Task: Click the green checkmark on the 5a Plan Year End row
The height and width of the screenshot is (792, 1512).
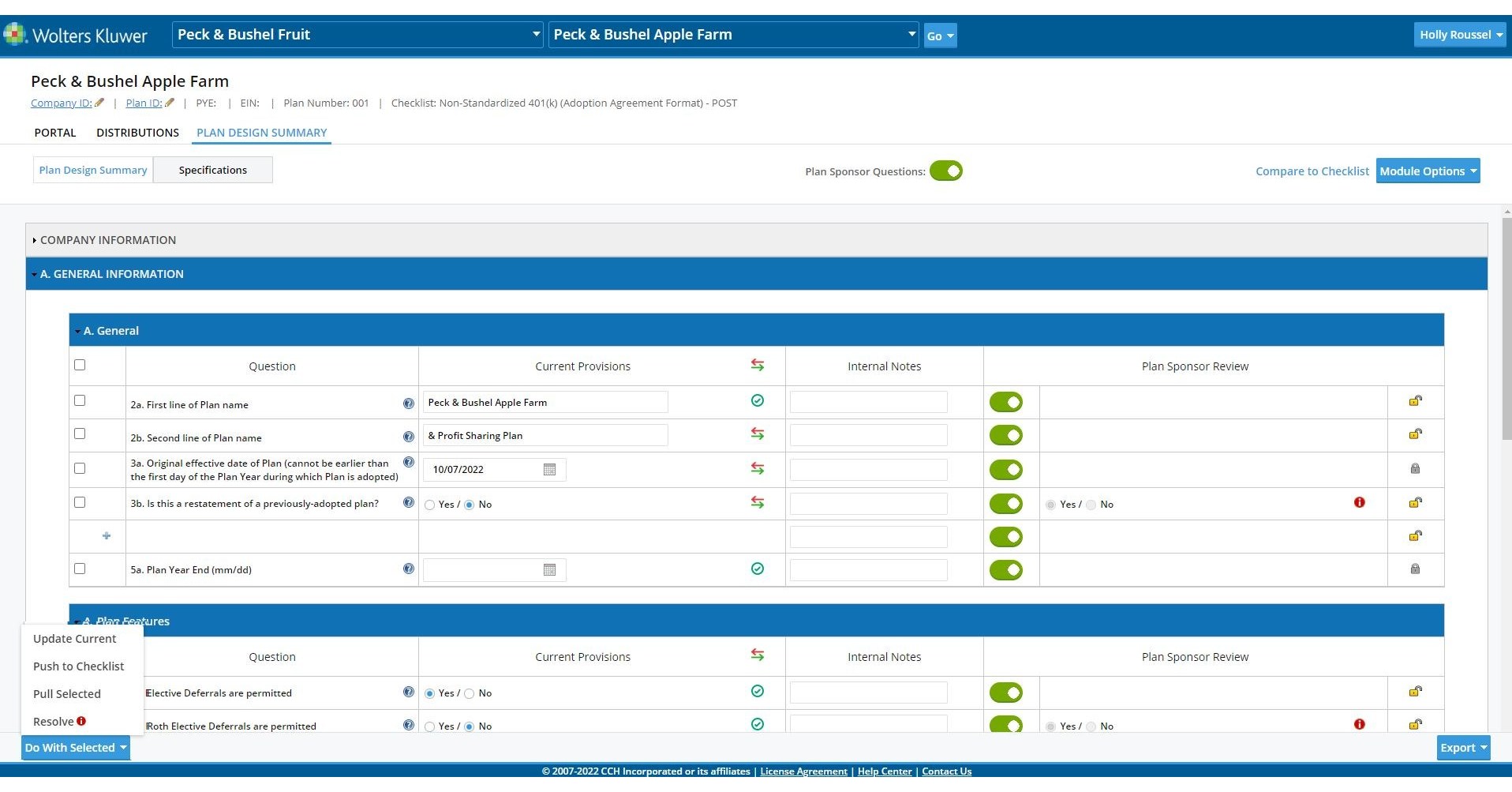Action: [758, 568]
